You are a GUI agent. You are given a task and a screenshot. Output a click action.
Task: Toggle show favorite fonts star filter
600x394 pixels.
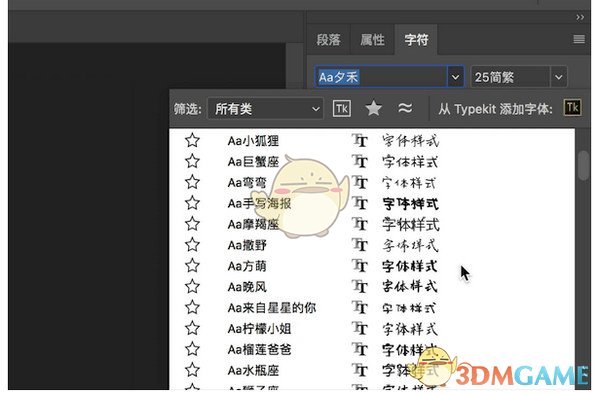(x=373, y=109)
